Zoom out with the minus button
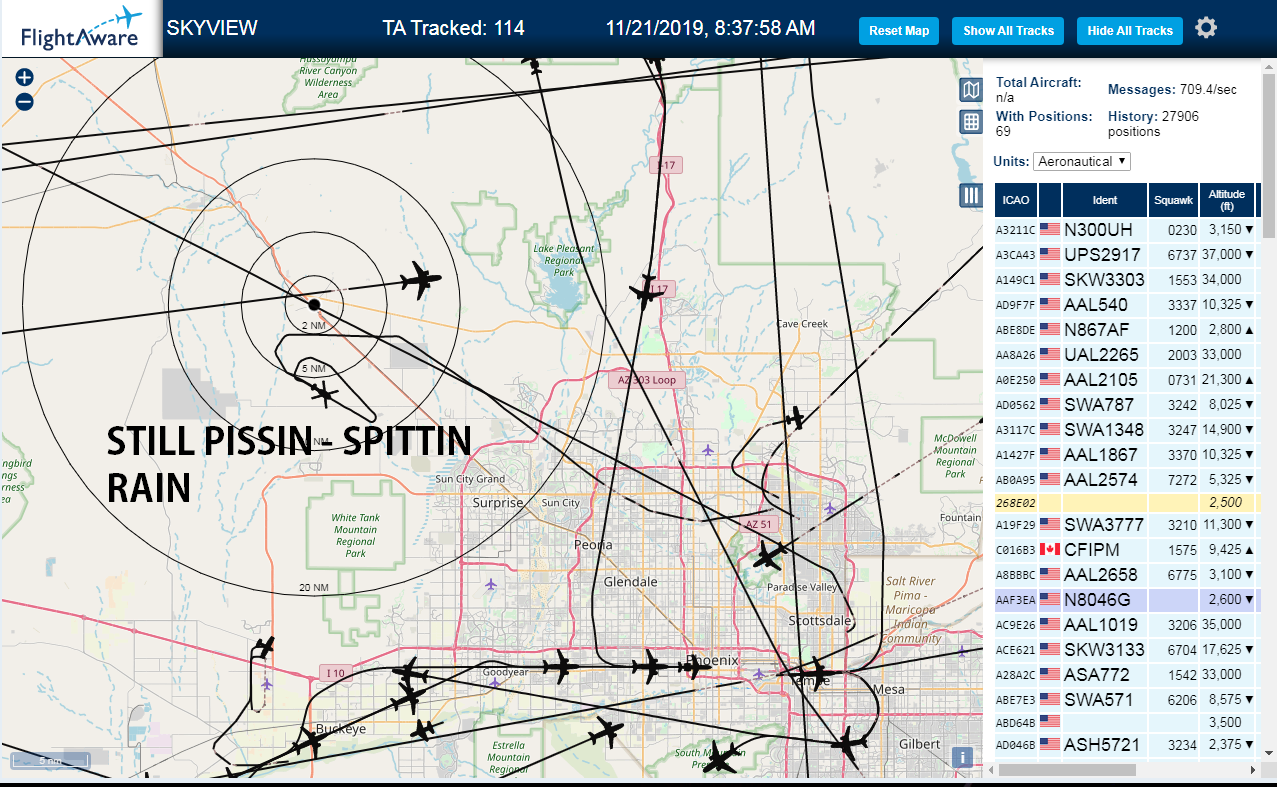1277x787 pixels. pyautogui.click(x=25, y=101)
